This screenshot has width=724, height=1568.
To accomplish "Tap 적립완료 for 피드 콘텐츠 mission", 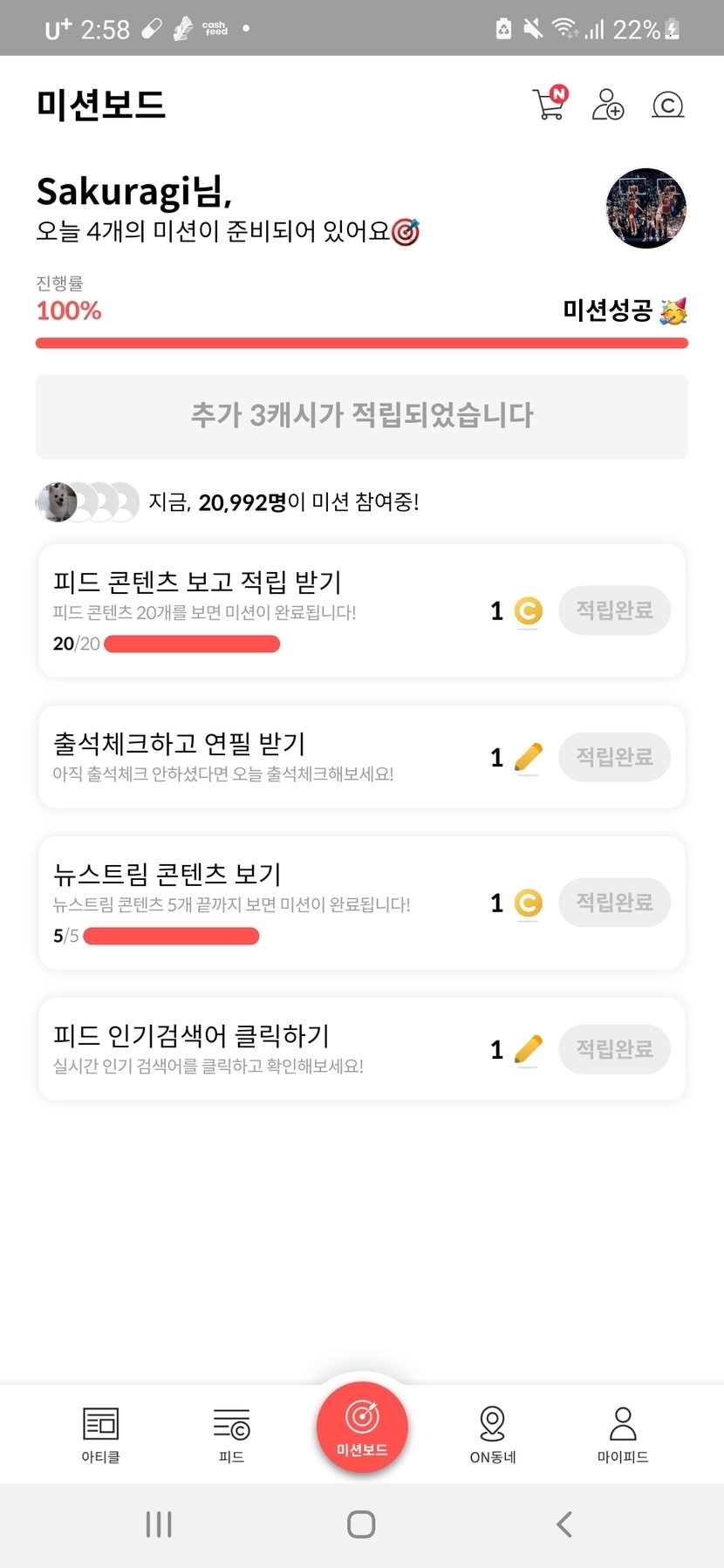I will pos(614,610).
